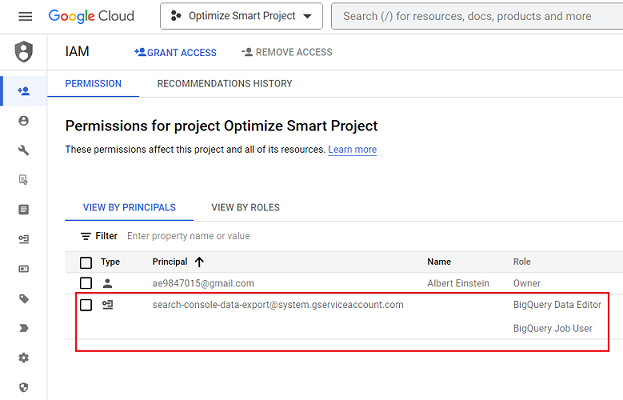Click the GRANT ACCESS button
This screenshot has width=623, height=400.
176,52
